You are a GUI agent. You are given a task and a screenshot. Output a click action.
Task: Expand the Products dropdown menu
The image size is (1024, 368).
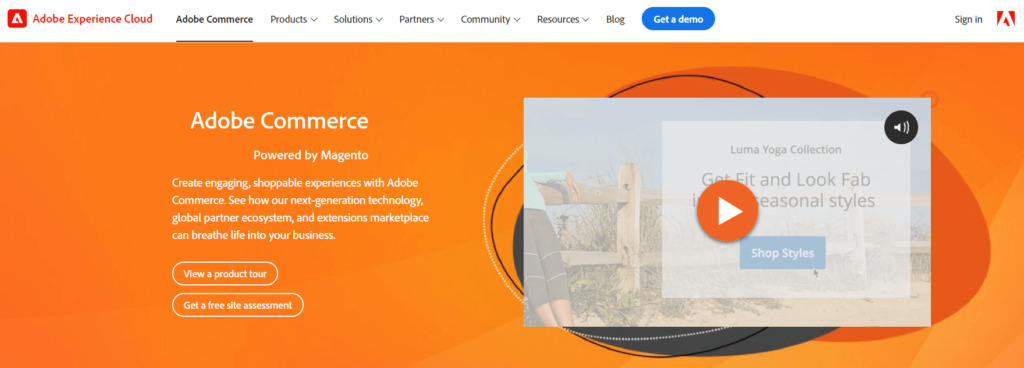(294, 20)
